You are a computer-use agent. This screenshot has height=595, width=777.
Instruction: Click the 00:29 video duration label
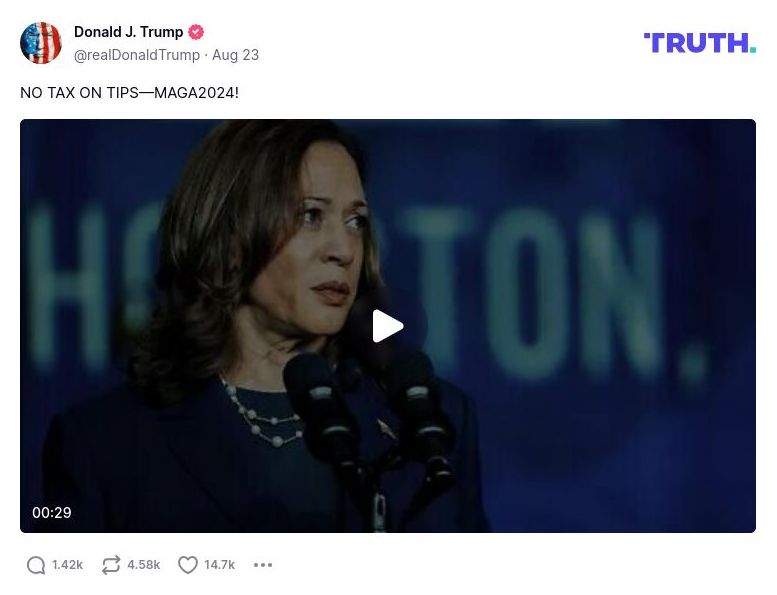pyautogui.click(x=52, y=513)
